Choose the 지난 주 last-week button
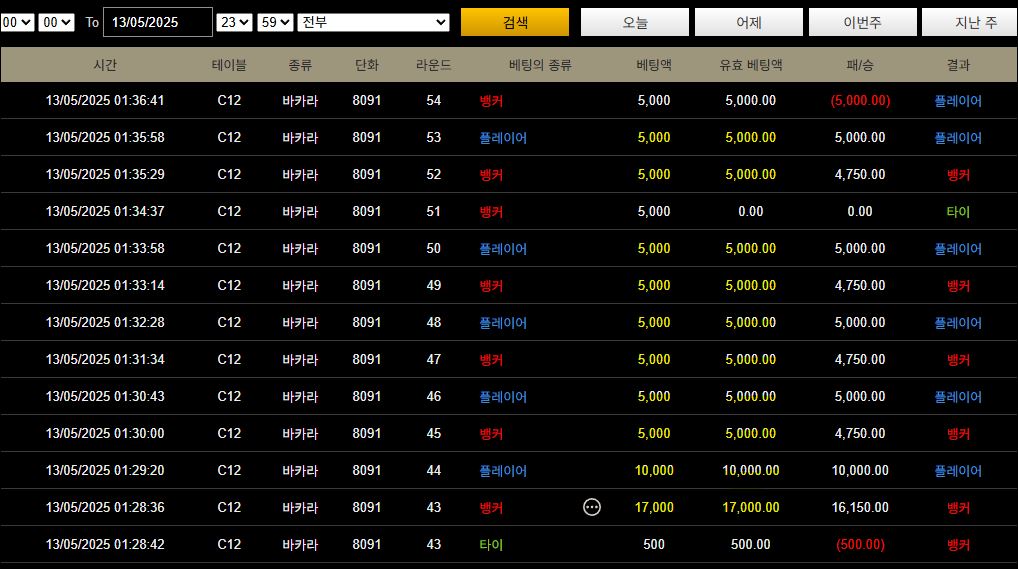This screenshot has height=569, width=1018. point(972,22)
